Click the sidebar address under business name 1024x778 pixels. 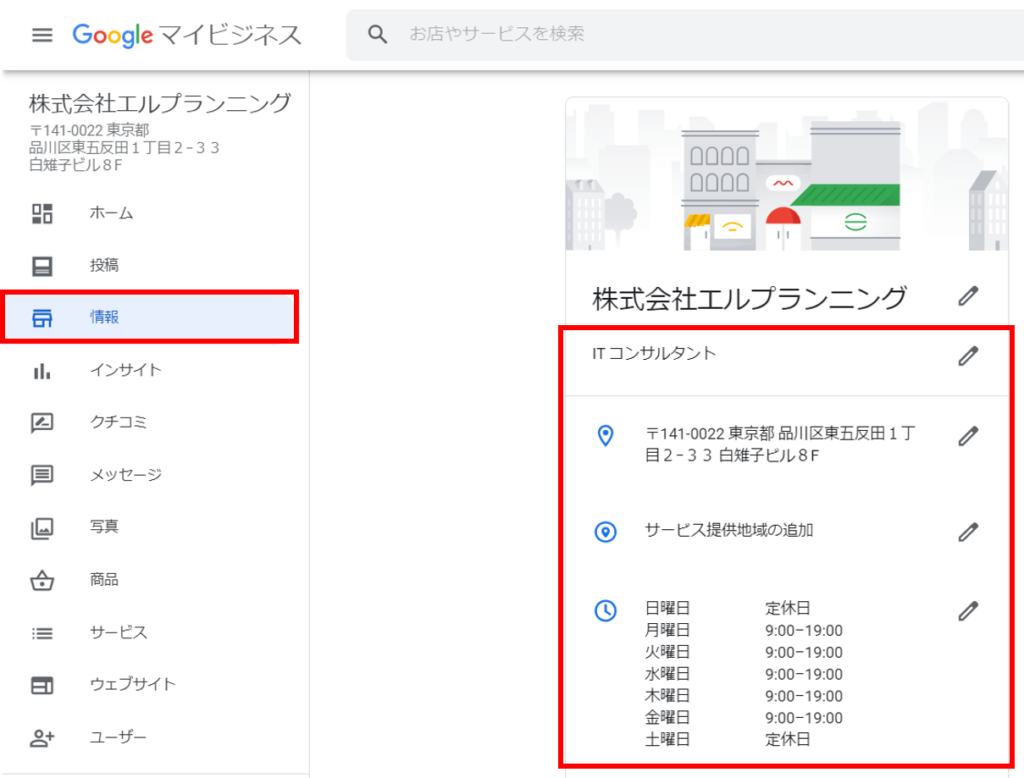(x=124, y=148)
